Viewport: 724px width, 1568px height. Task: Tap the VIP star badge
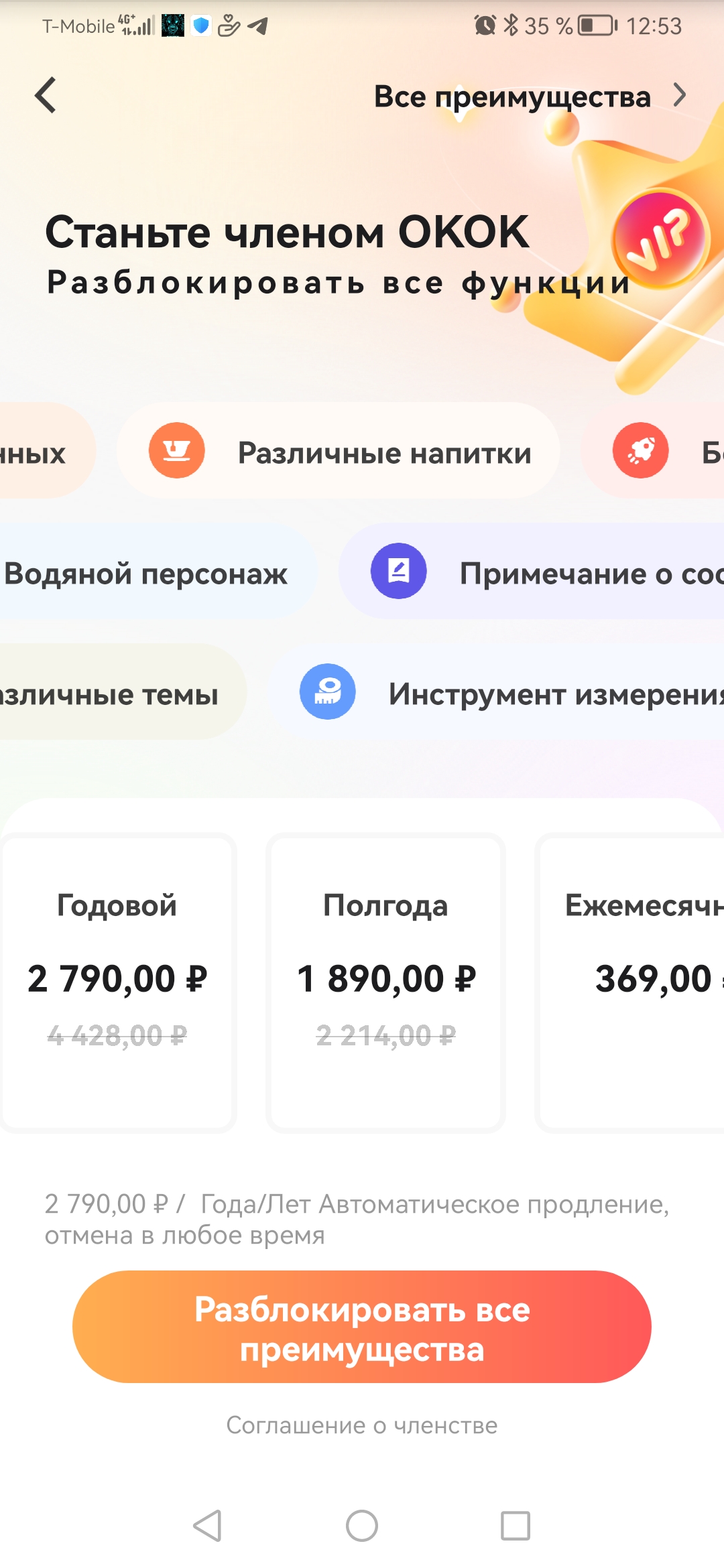tap(660, 239)
